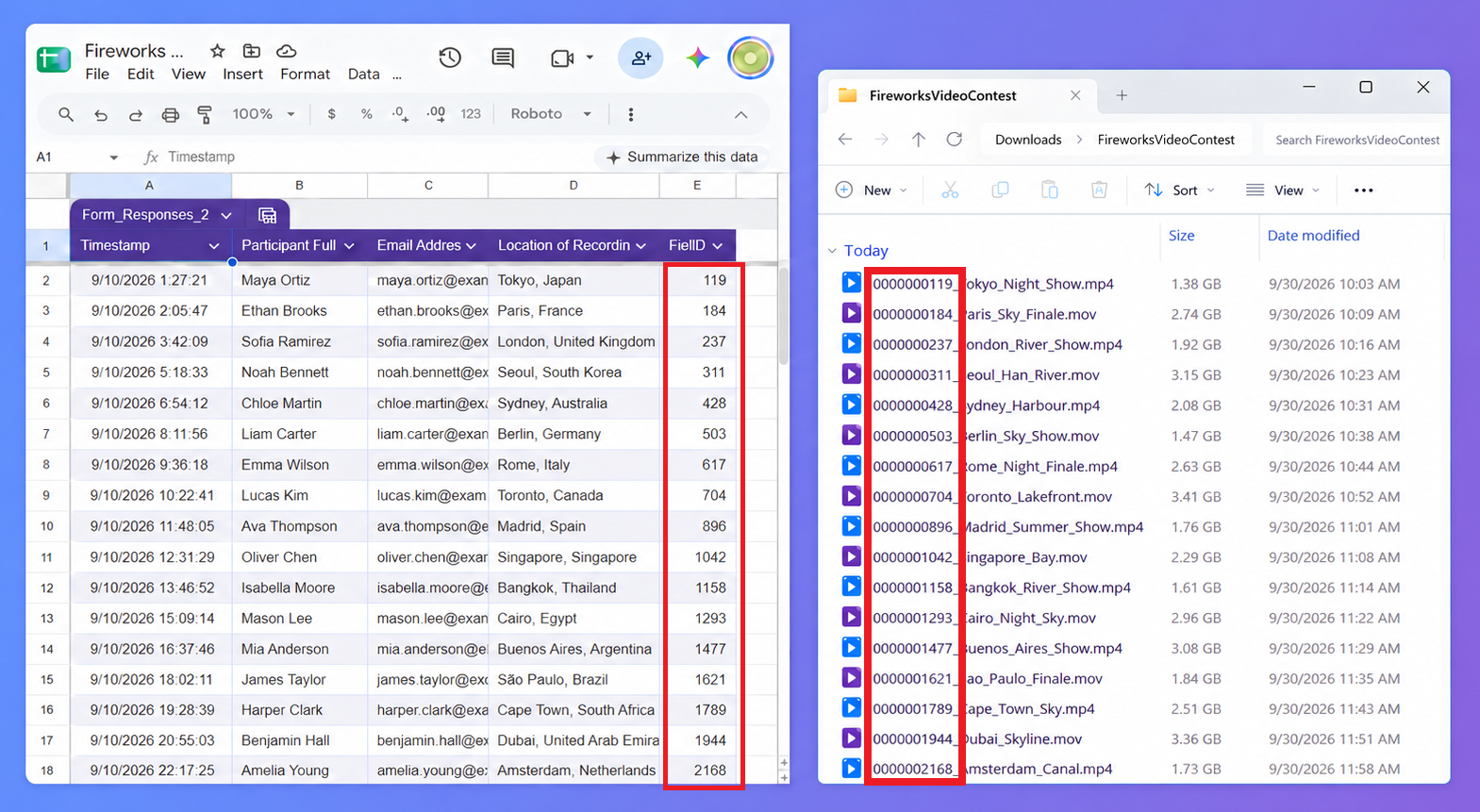Open the Insert menu
Image resolution: width=1480 pixels, height=812 pixels.
point(242,75)
